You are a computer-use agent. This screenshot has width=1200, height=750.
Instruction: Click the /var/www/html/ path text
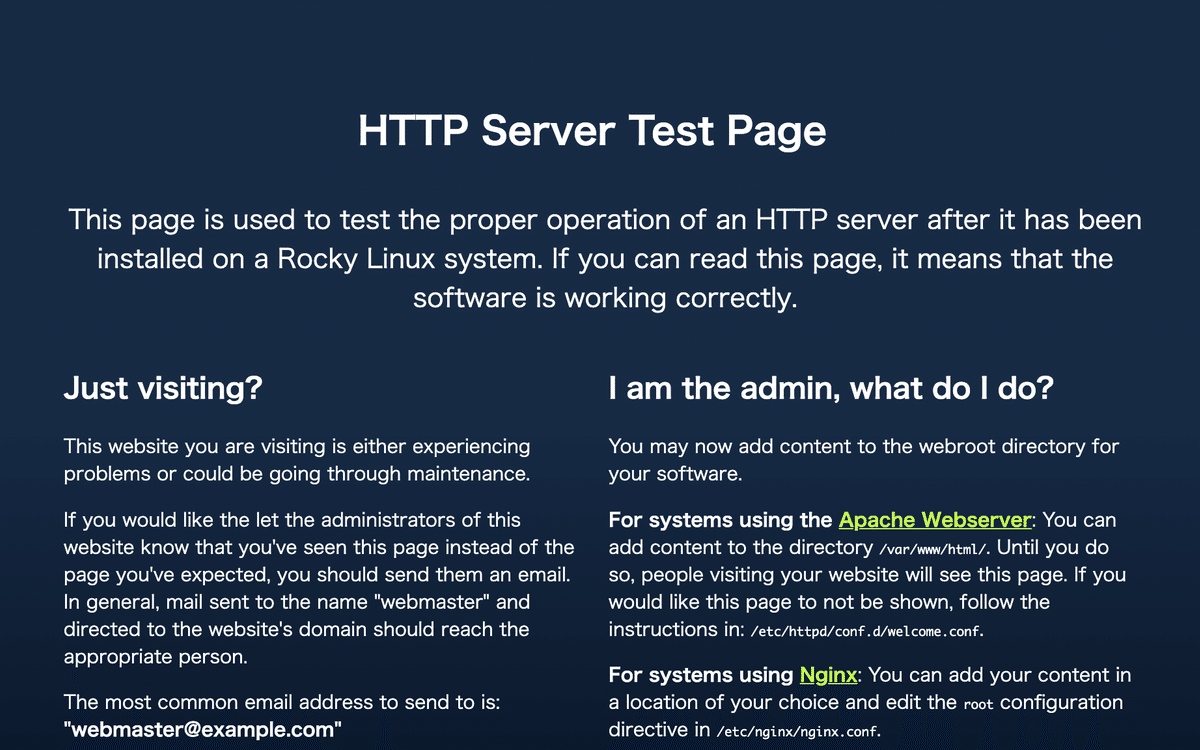pyautogui.click(x=933, y=549)
